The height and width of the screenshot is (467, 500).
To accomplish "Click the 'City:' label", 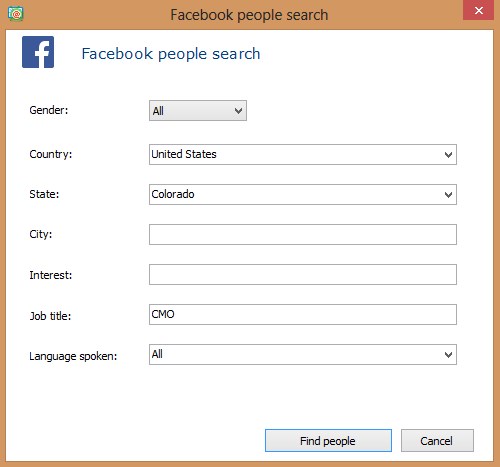I will point(41,234).
